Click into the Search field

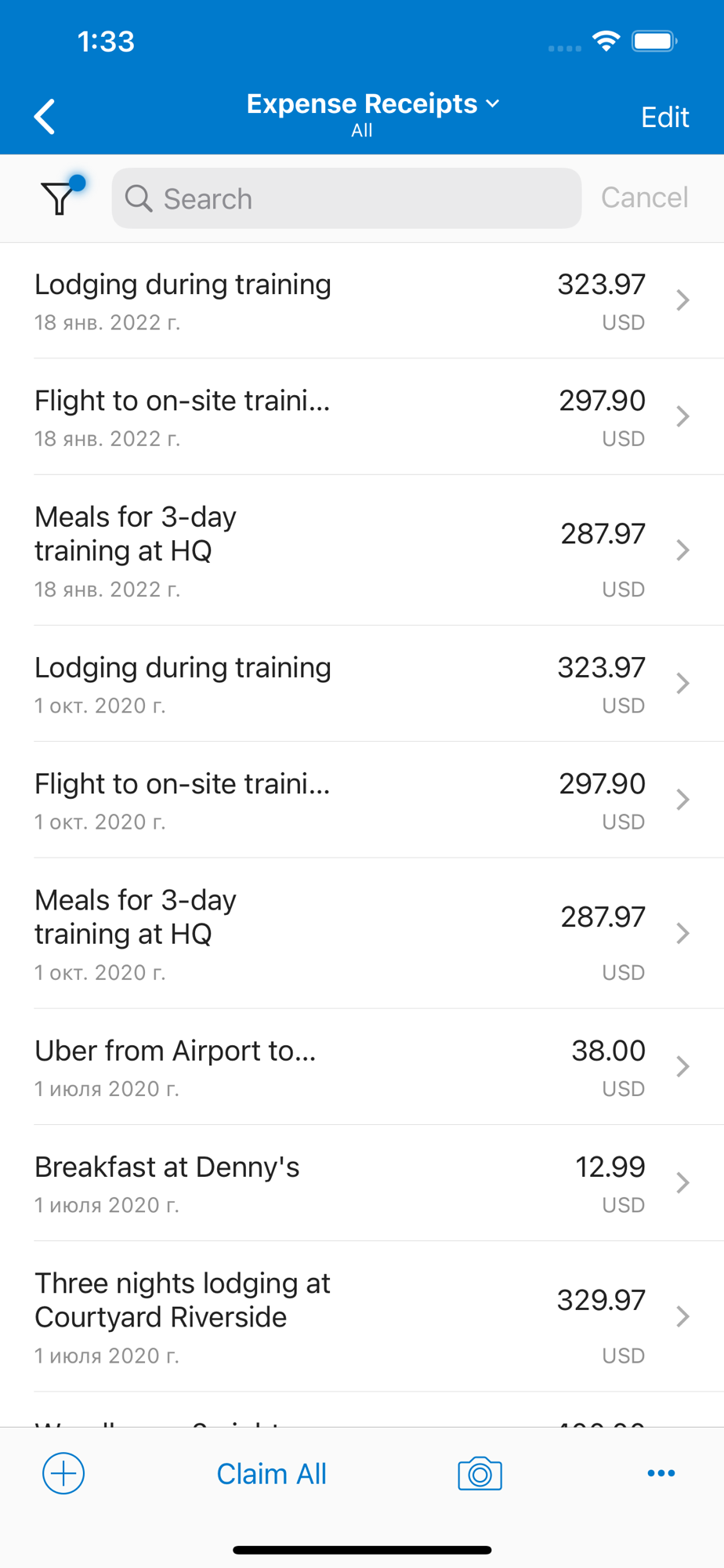point(360,199)
